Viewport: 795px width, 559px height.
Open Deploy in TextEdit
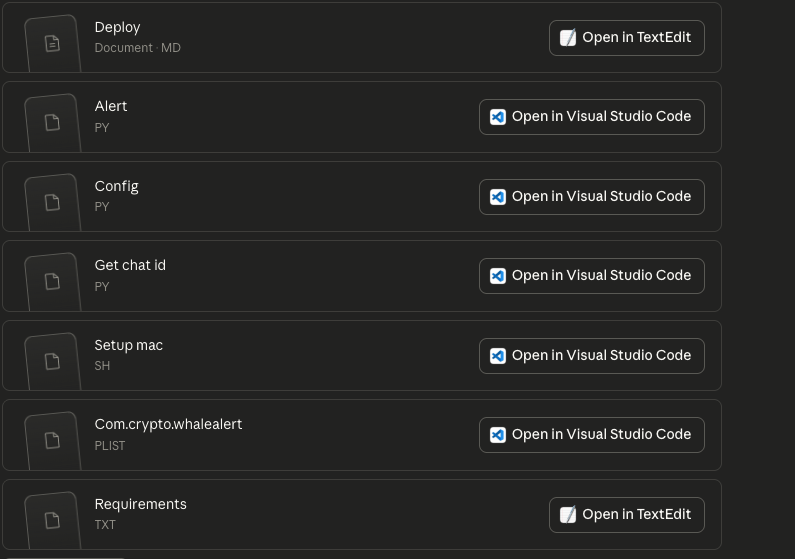point(626,38)
